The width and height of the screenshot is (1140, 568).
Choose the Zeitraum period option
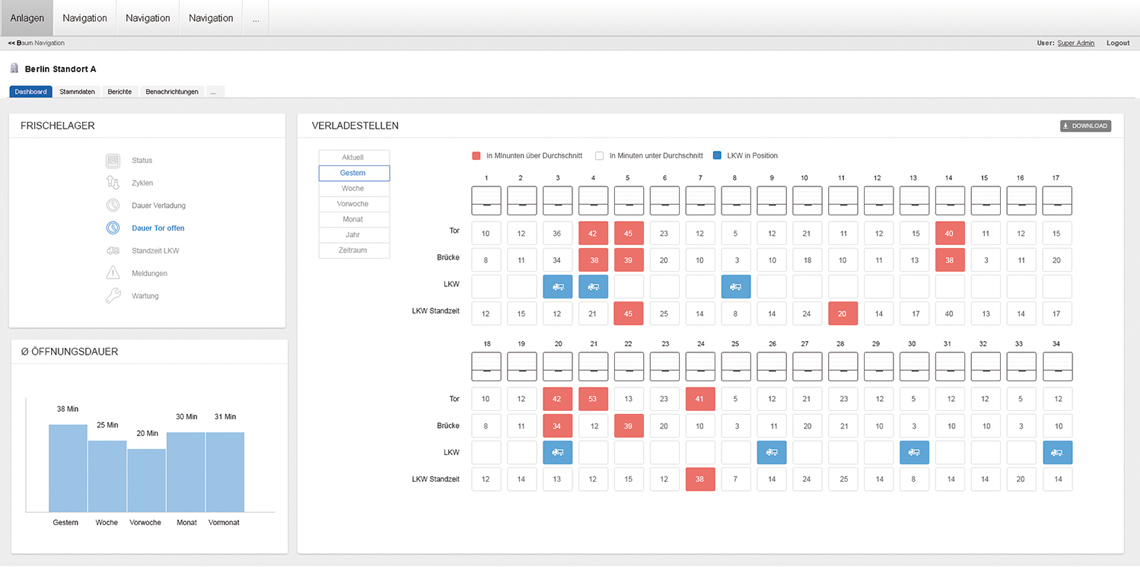(x=353, y=251)
